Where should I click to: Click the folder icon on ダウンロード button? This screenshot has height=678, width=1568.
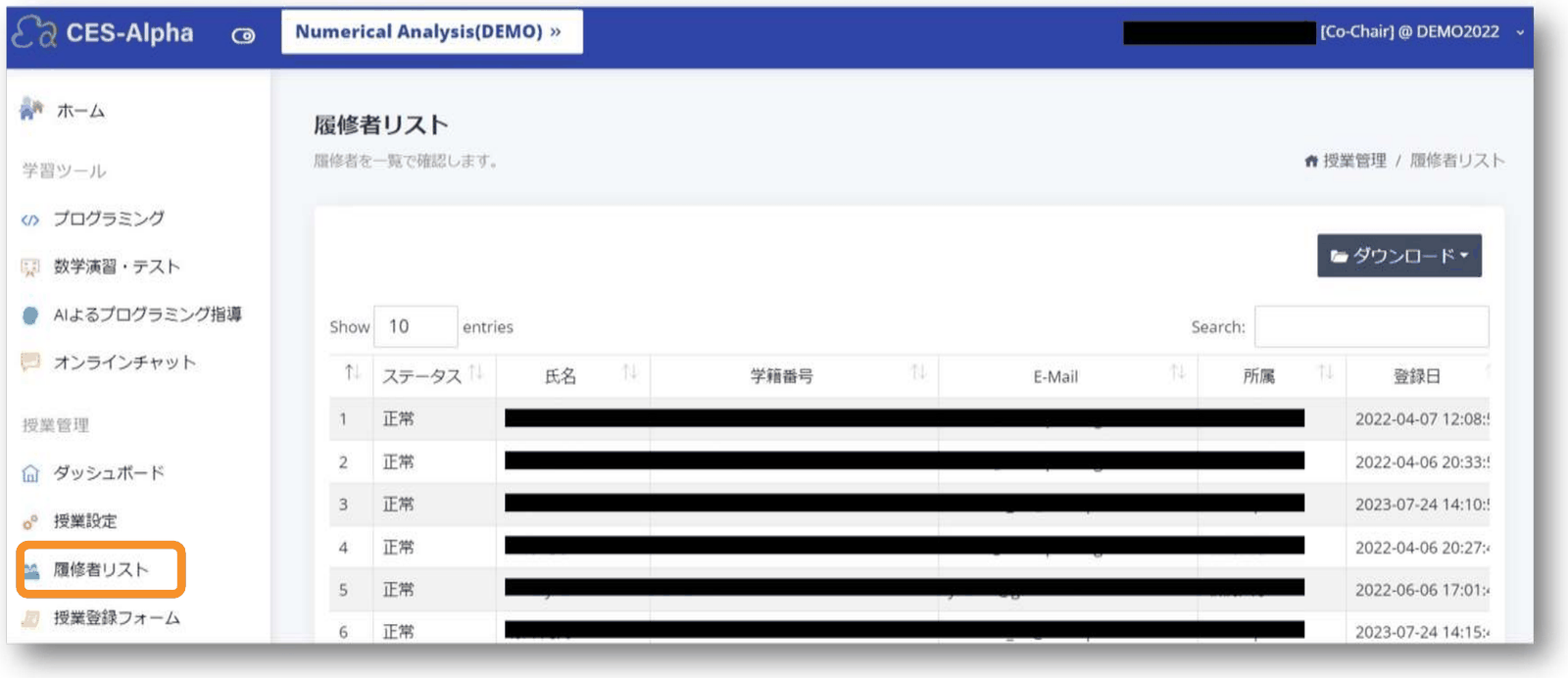click(1339, 257)
